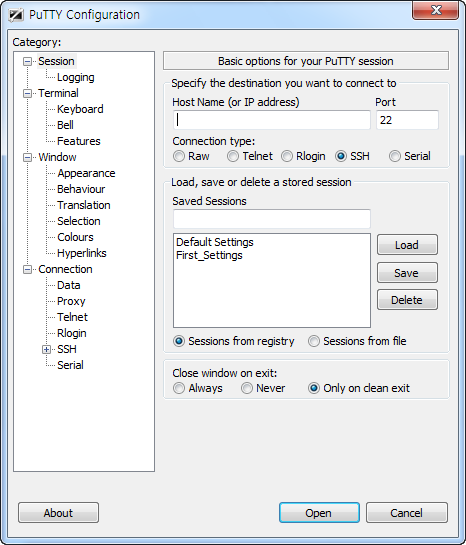
Task: Choose Sessions from file option
Action: click(x=357, y=341)
